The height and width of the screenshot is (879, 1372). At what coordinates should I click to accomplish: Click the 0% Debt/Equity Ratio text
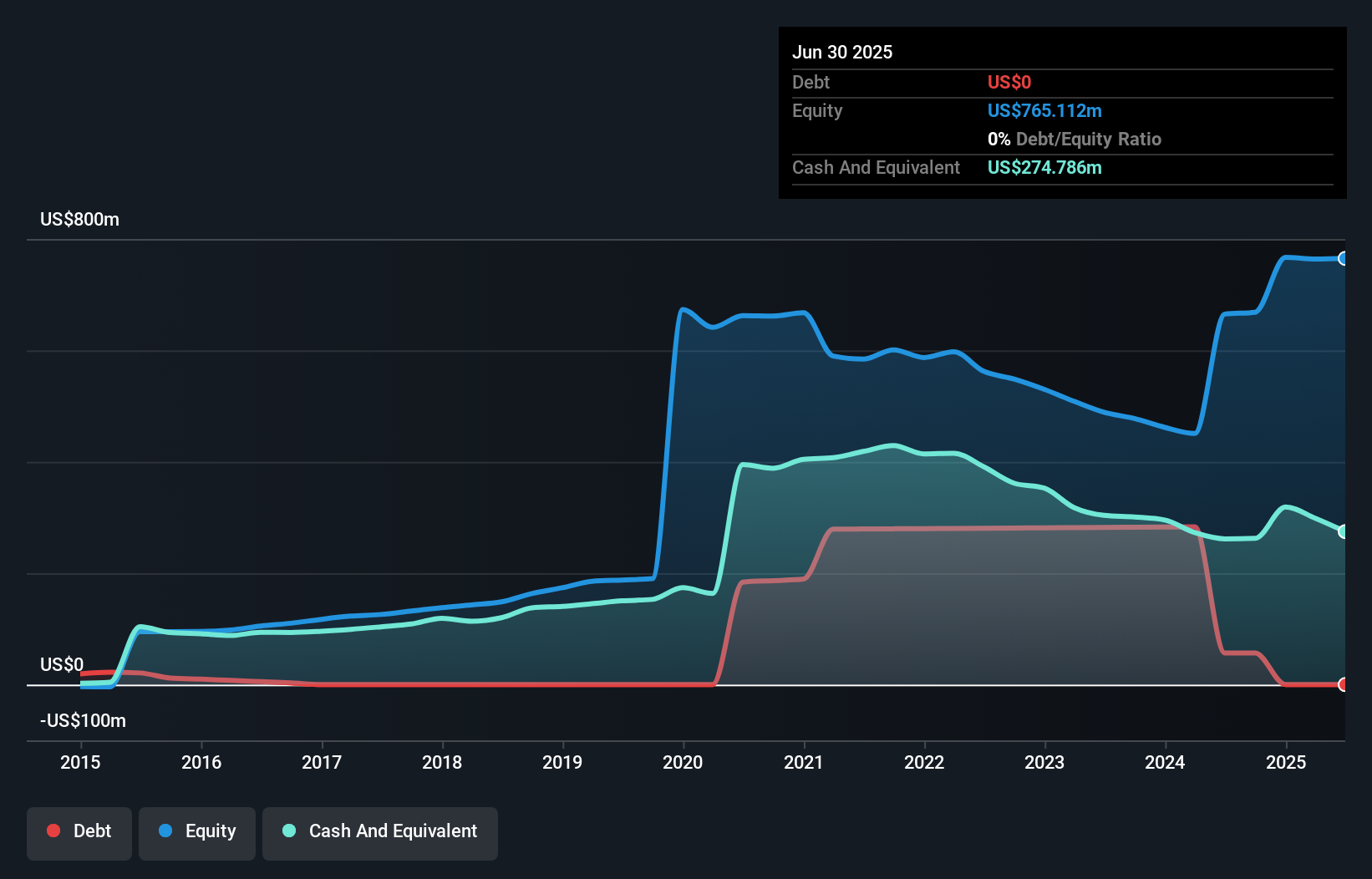point(1075,139)
